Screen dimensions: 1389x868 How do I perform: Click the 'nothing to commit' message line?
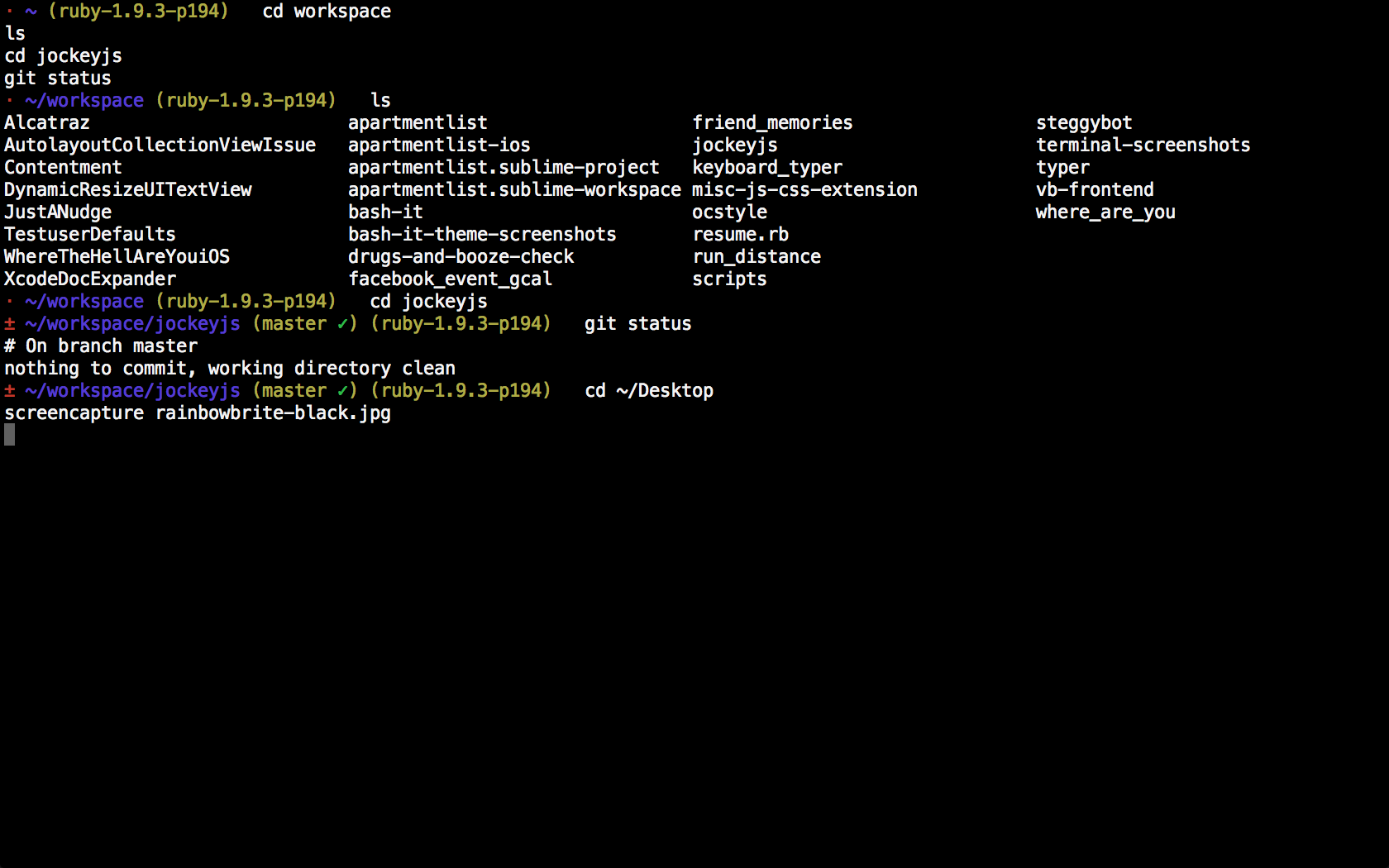[230, 369]
